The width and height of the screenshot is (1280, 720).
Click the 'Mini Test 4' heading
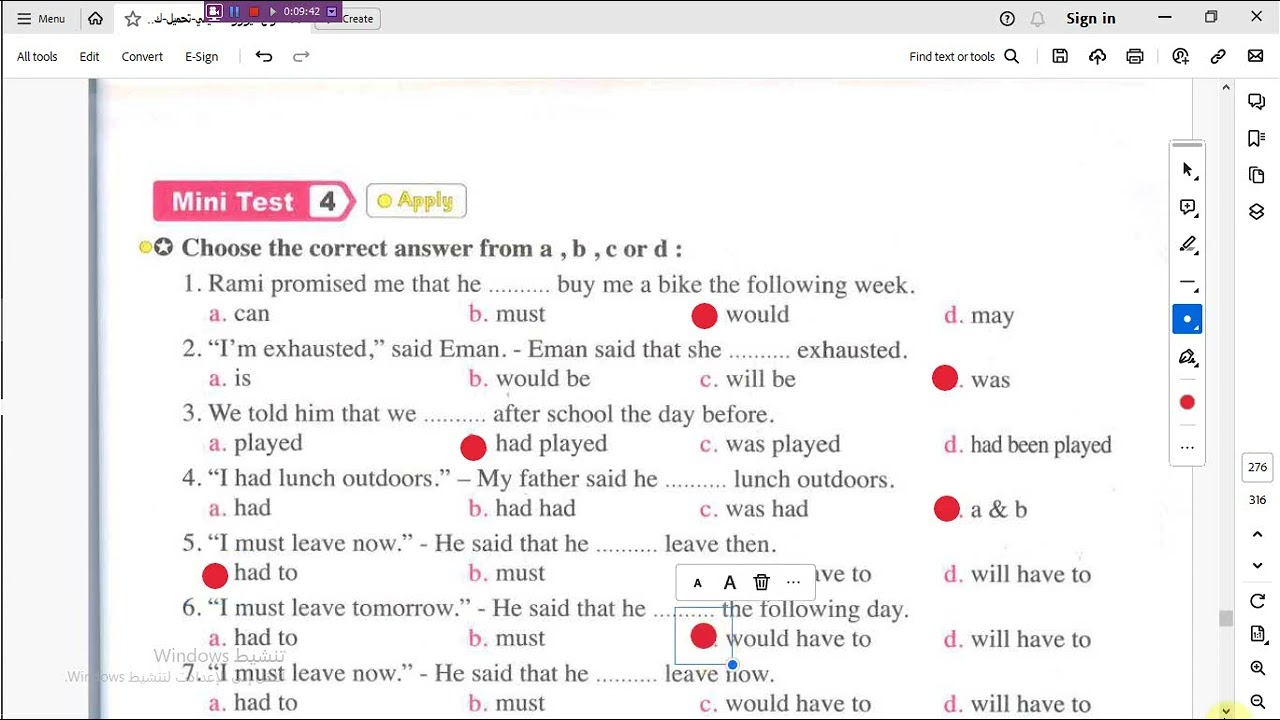coord(253,201)
